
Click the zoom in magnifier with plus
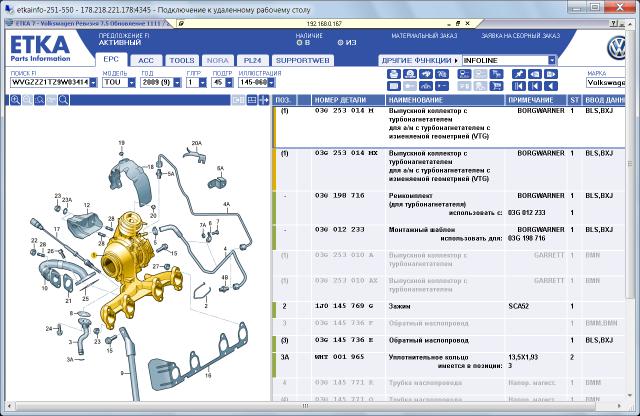tap(16, 100)
